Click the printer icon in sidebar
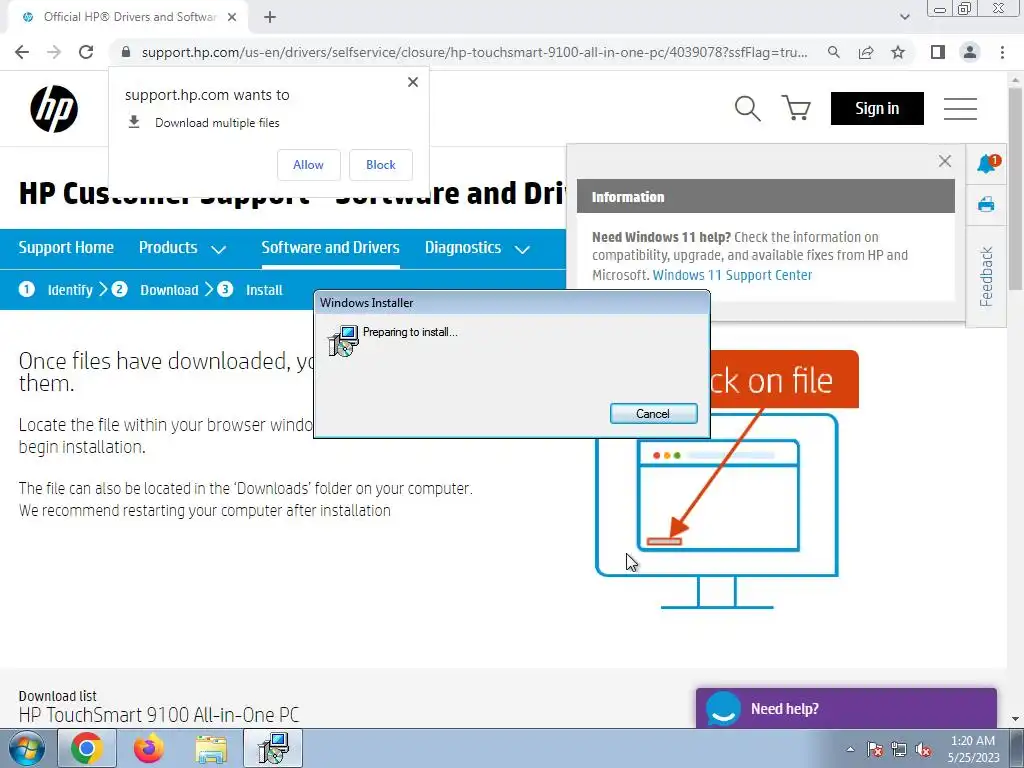The image size is (1024, 768). tap(986, 204)
